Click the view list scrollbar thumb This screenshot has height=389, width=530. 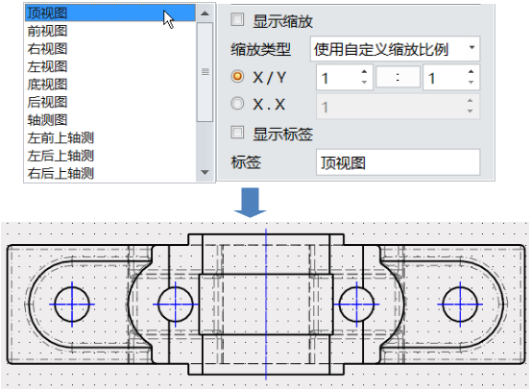pyautogui.click(x=205, y=72)
